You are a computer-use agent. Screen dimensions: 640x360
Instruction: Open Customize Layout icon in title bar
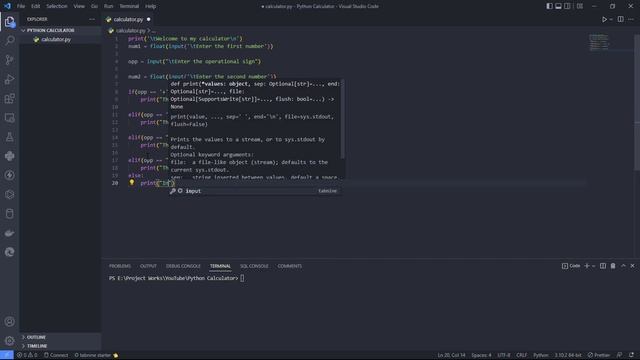click(x=580, y=6)
